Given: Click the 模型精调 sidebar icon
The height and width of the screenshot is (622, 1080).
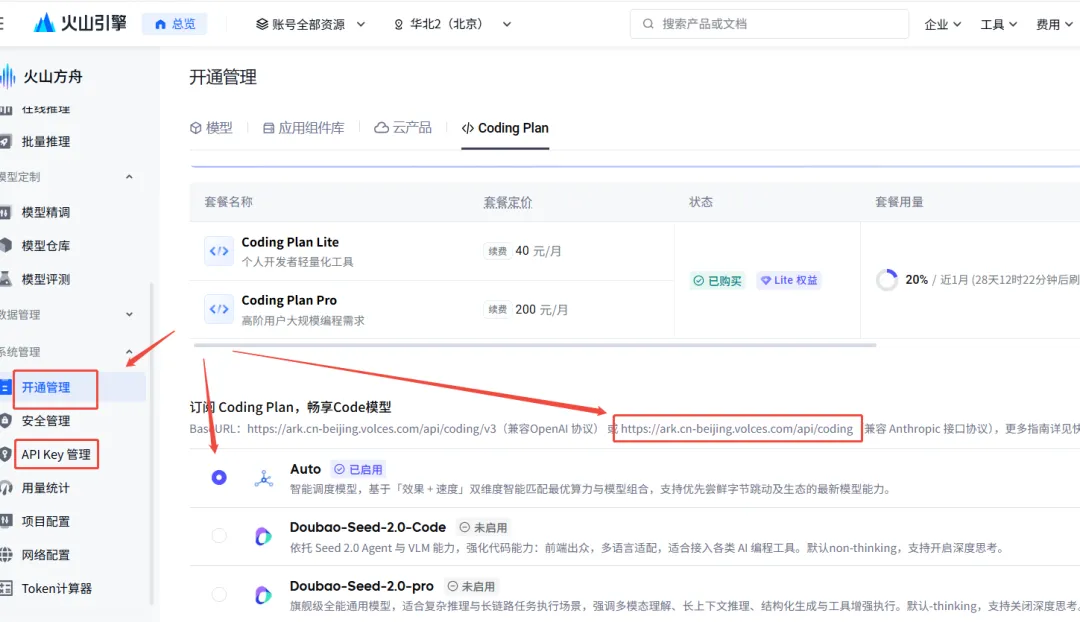Looking at the screenshot, I should pyautogui.click(x=6, y=212).
